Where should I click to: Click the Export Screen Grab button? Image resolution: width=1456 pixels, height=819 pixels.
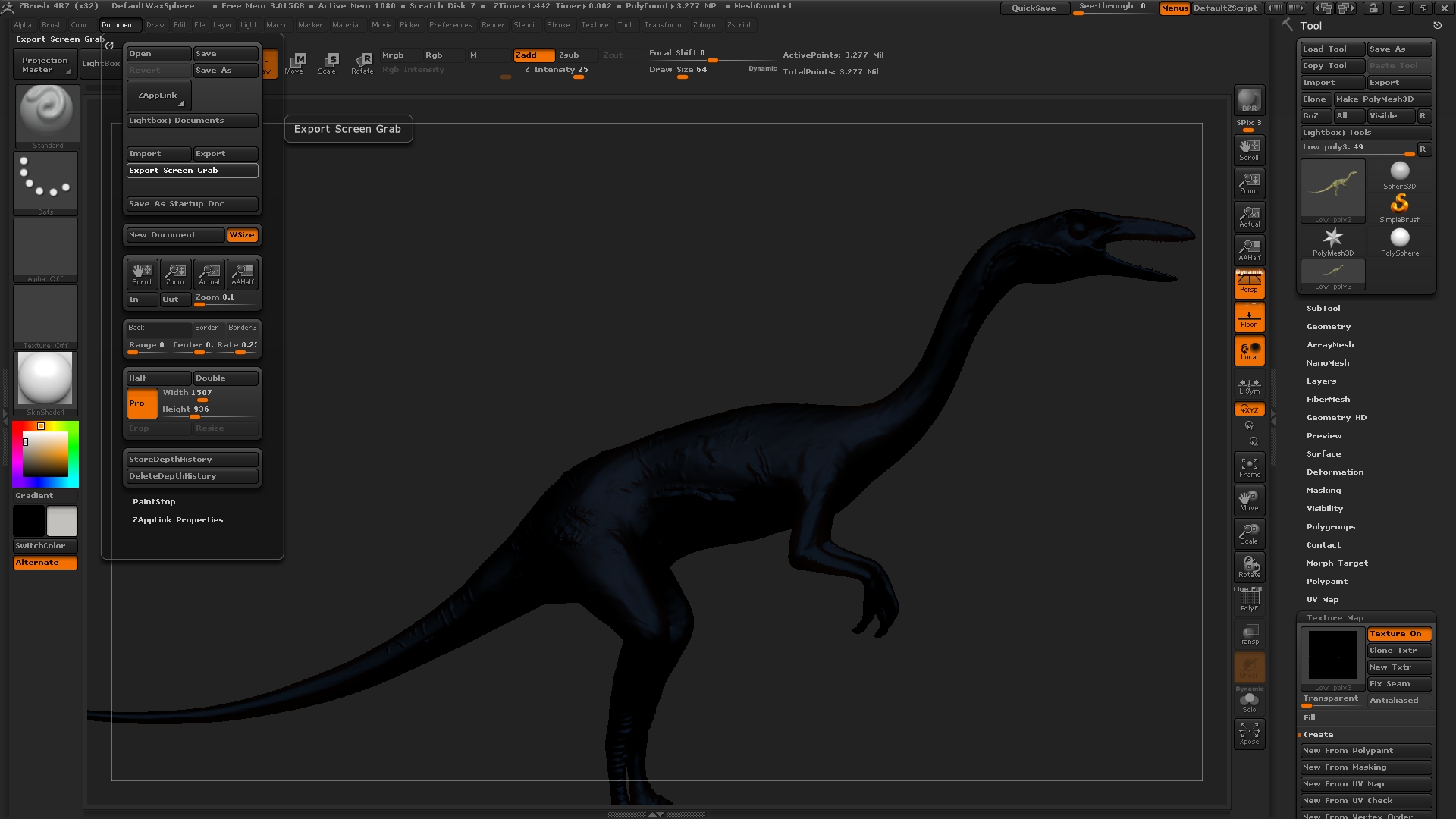click(x=192, y=171)
